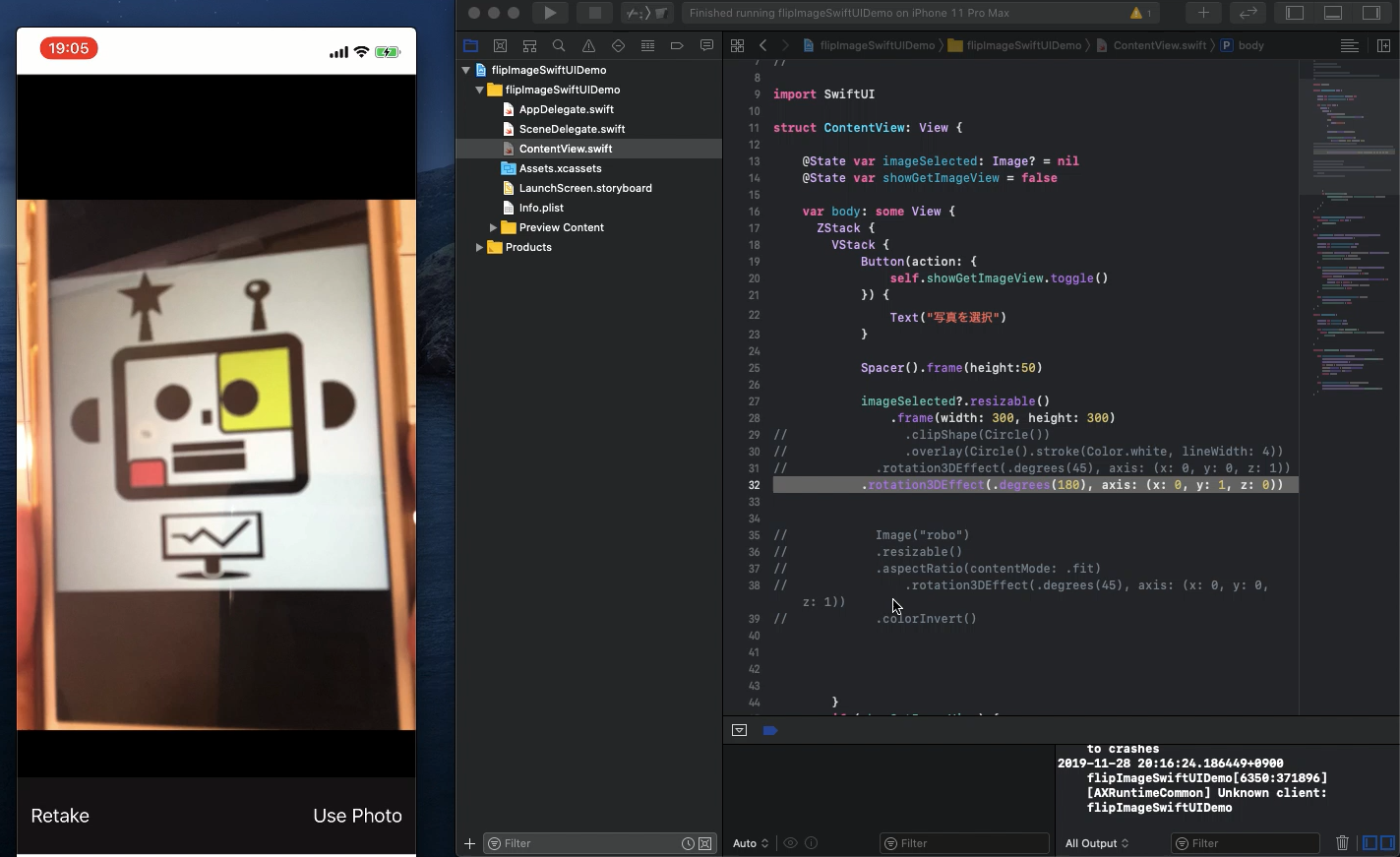Open the scheme and device selector

coord(647,13)
